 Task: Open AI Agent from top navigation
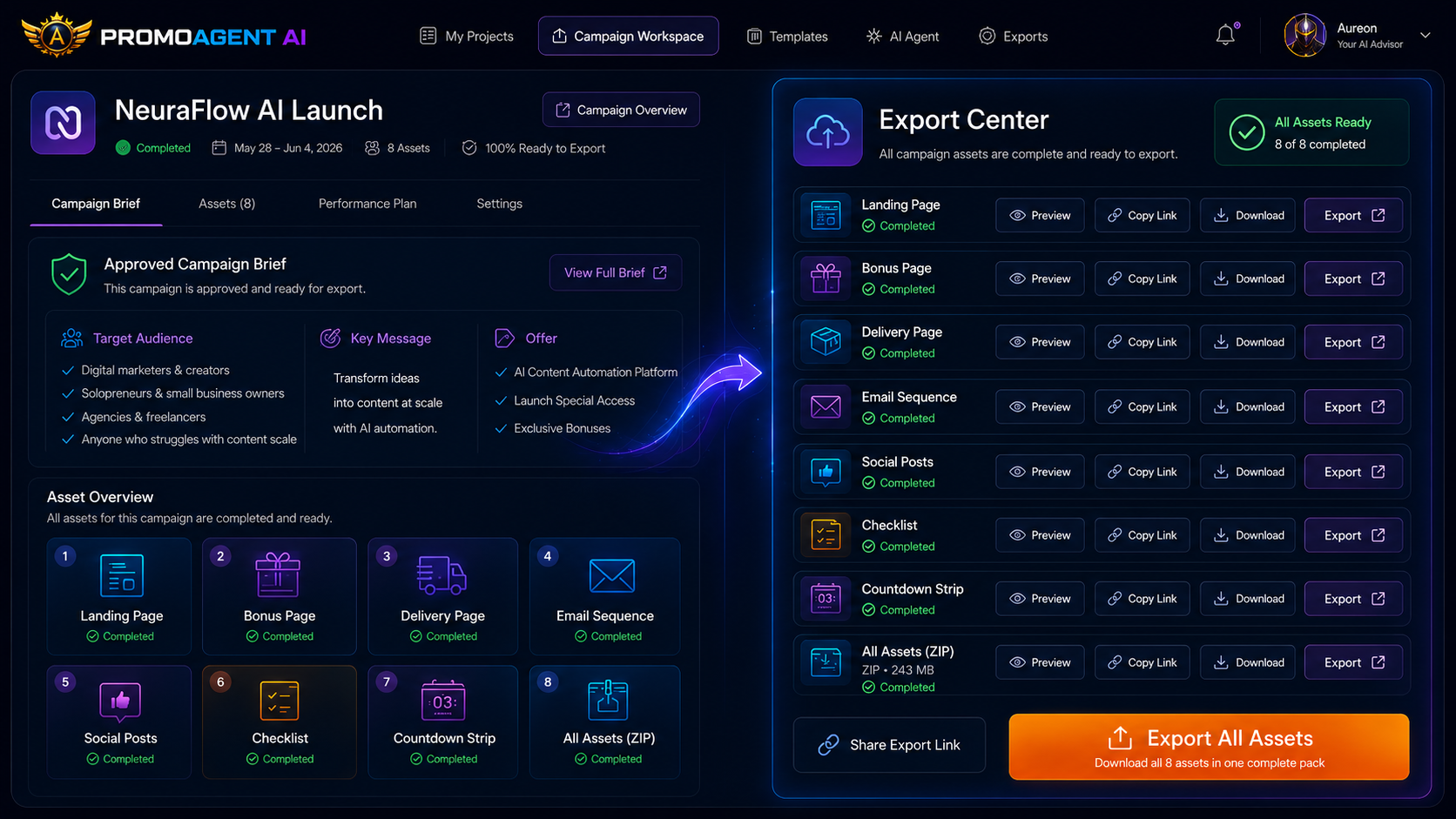pyautogui.click(x=902, y=36)
